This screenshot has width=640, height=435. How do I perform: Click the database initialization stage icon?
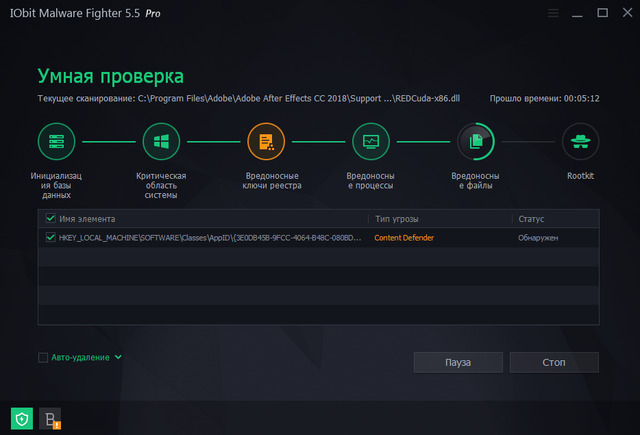57,142
